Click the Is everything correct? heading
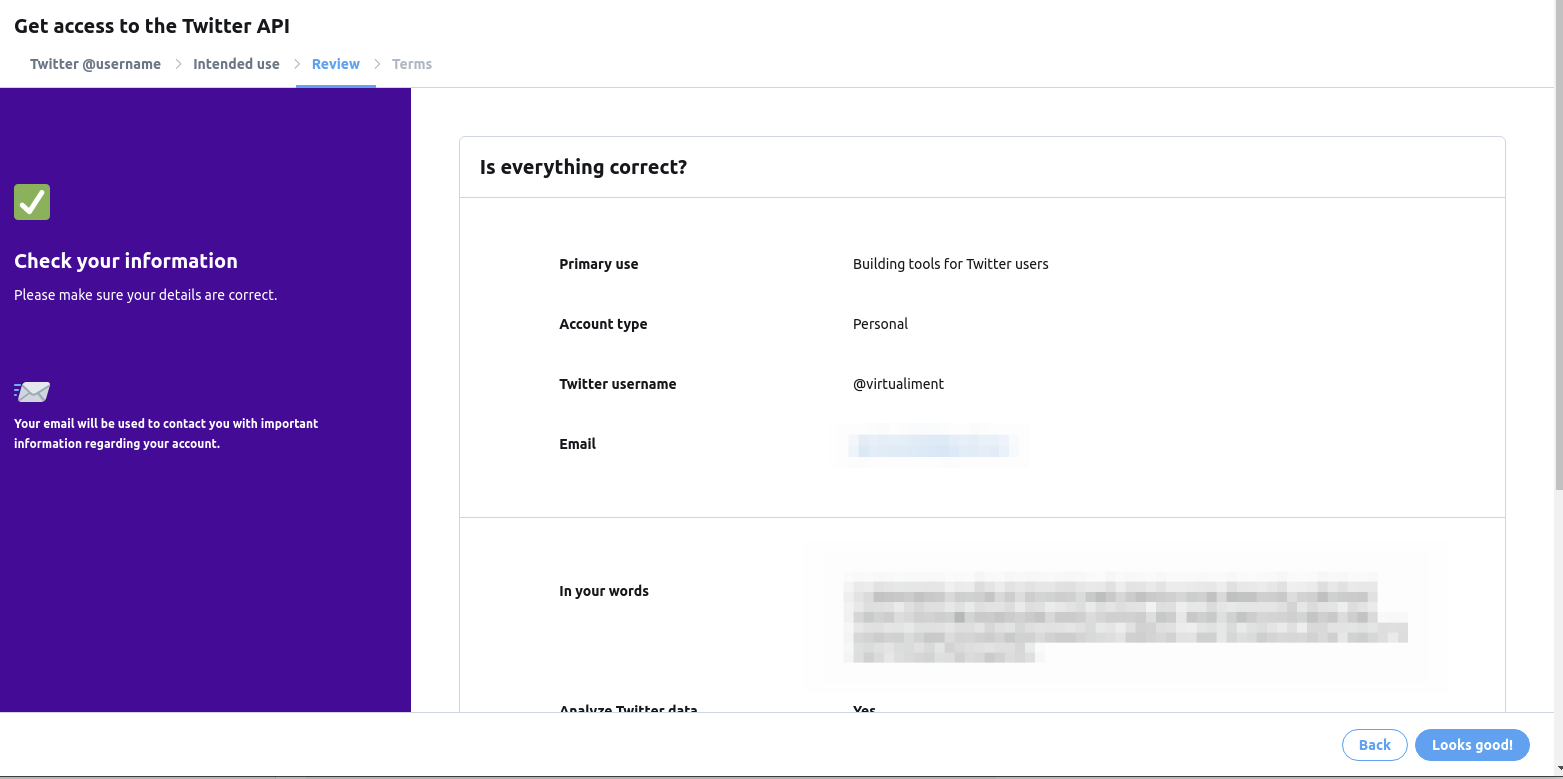The width and height of the screenshot is (1563, 779). tap(583, 166)
